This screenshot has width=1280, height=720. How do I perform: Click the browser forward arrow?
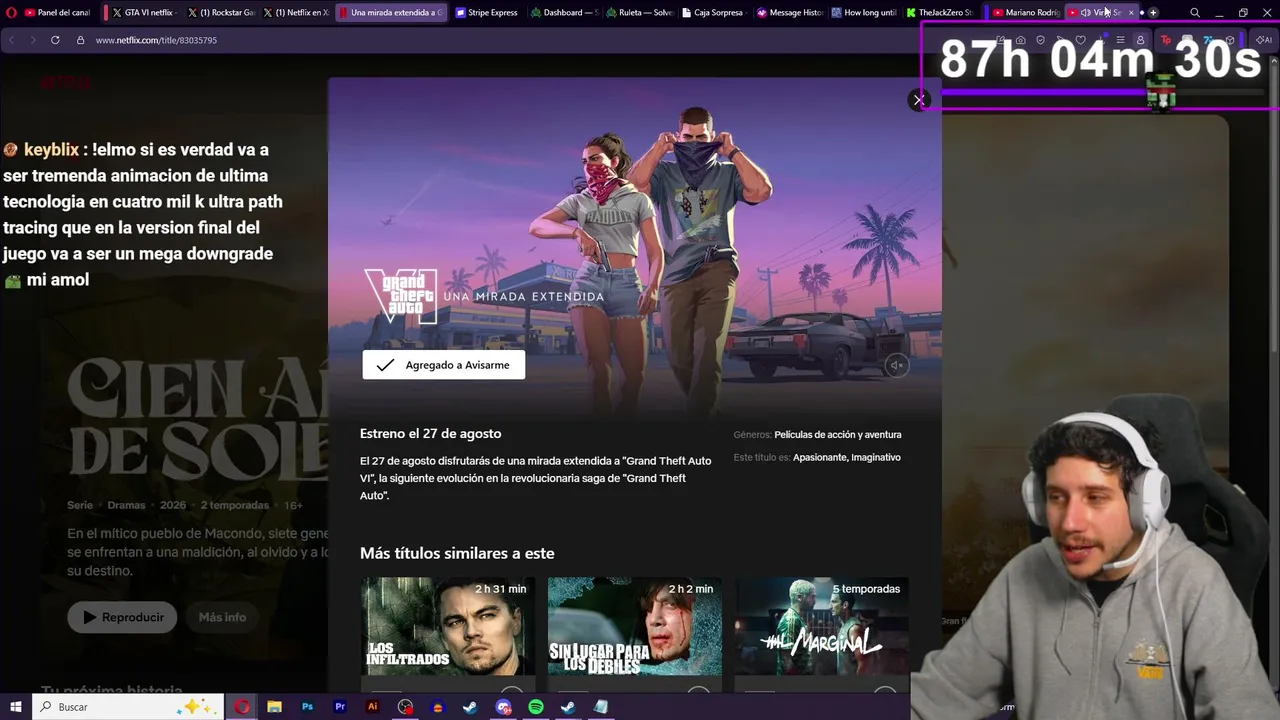32,40
